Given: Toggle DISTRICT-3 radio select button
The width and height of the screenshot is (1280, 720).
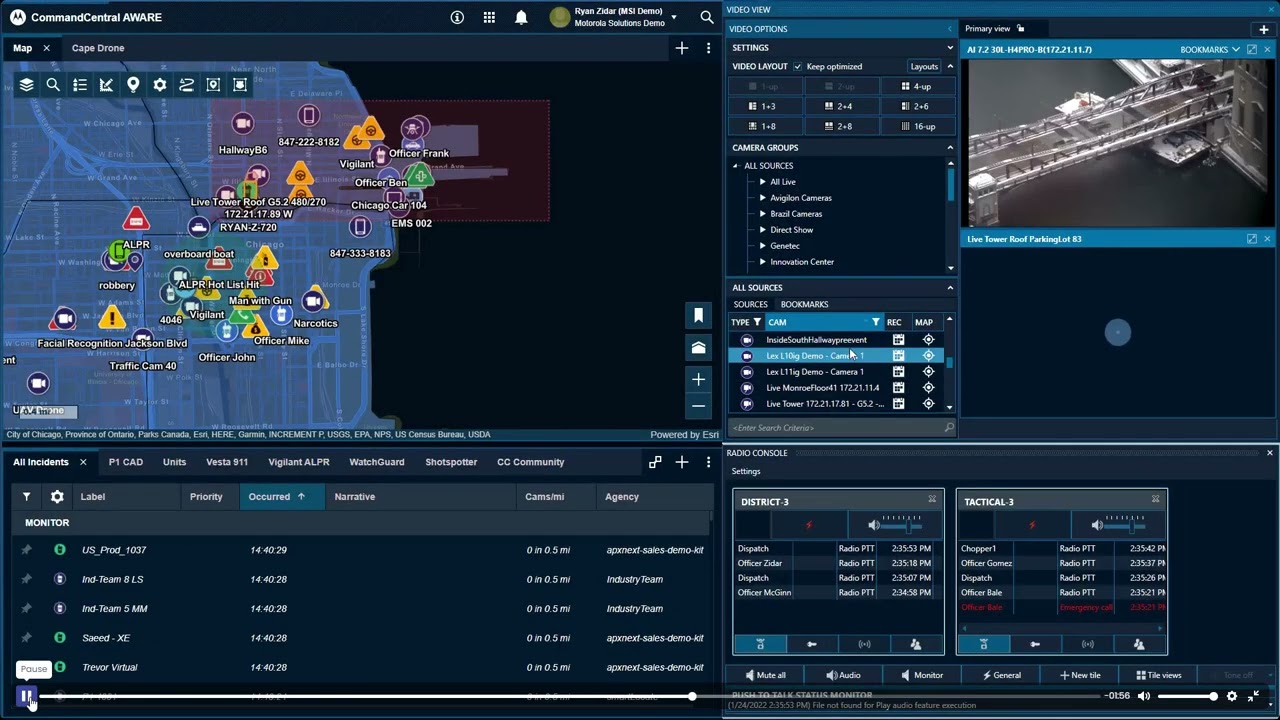Looking at the screenshot, I should 760,644.
